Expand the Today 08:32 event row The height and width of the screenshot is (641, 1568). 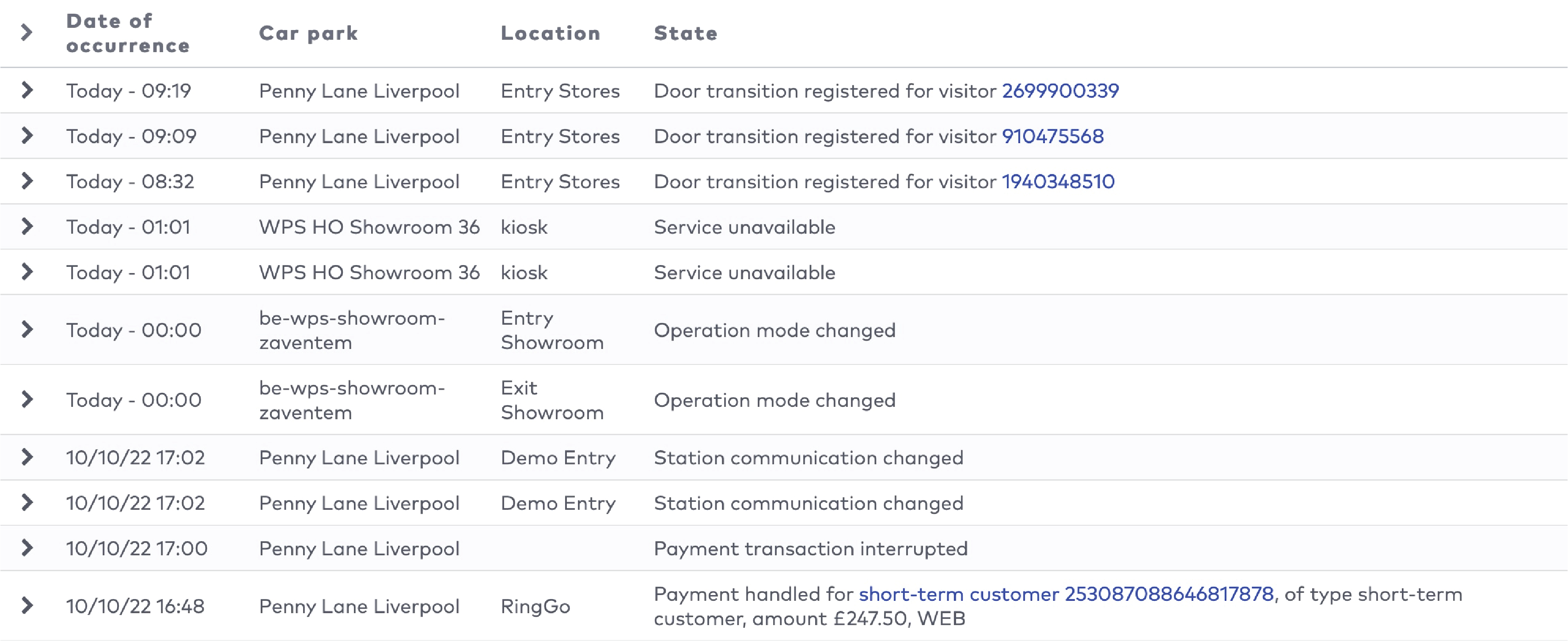(x=27, y=181)
